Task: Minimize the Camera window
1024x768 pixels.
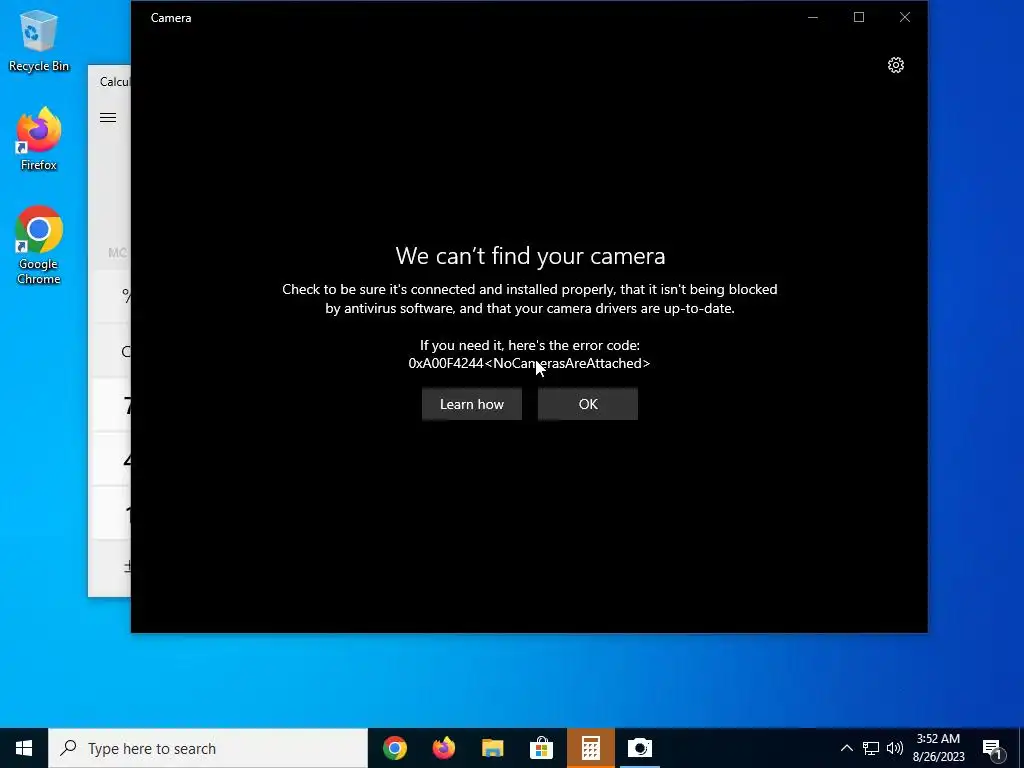Action: tap(813, 18)
